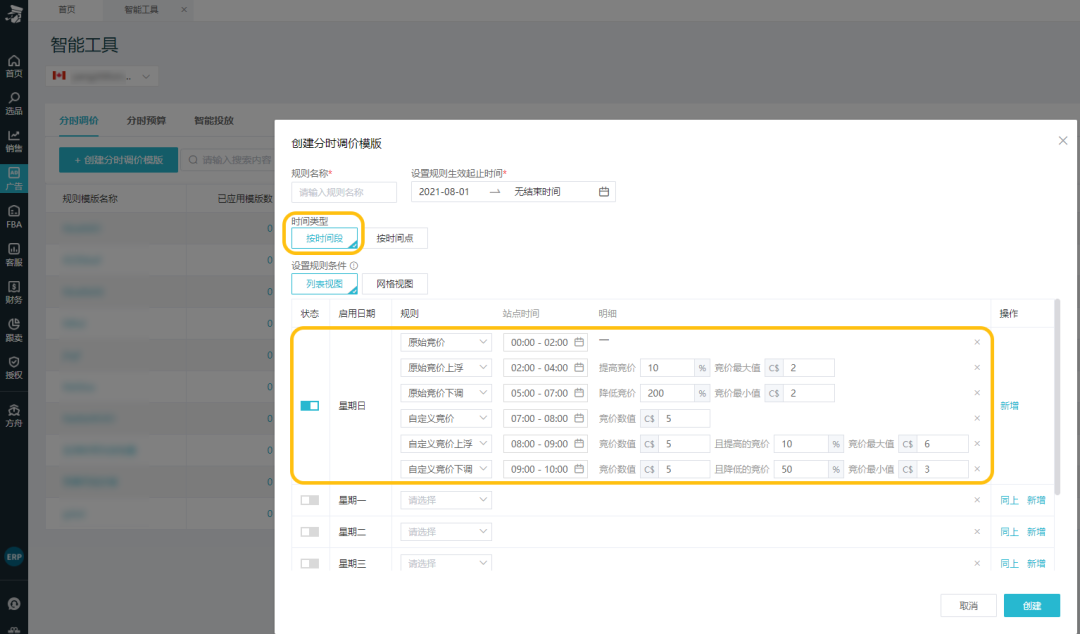
Task: Switch to the 智能投放 tab
Action: pos(214,121)
